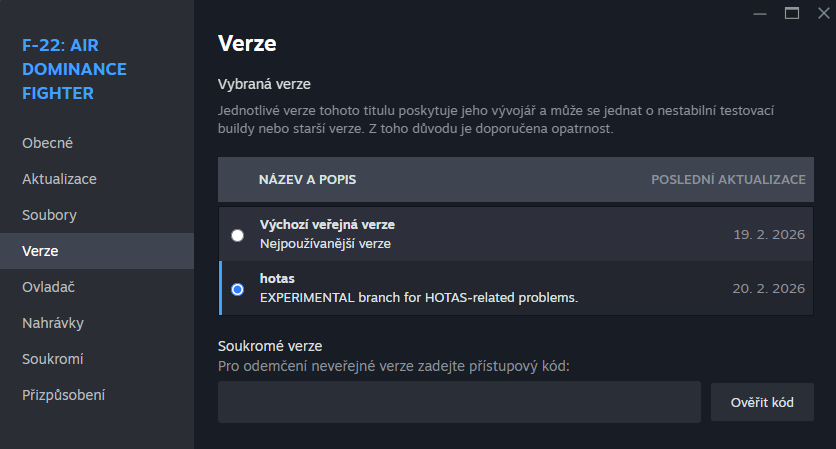Open the Obecné settings section
Viewport: 836px width, 449px height.
click(x=47, y=143)
